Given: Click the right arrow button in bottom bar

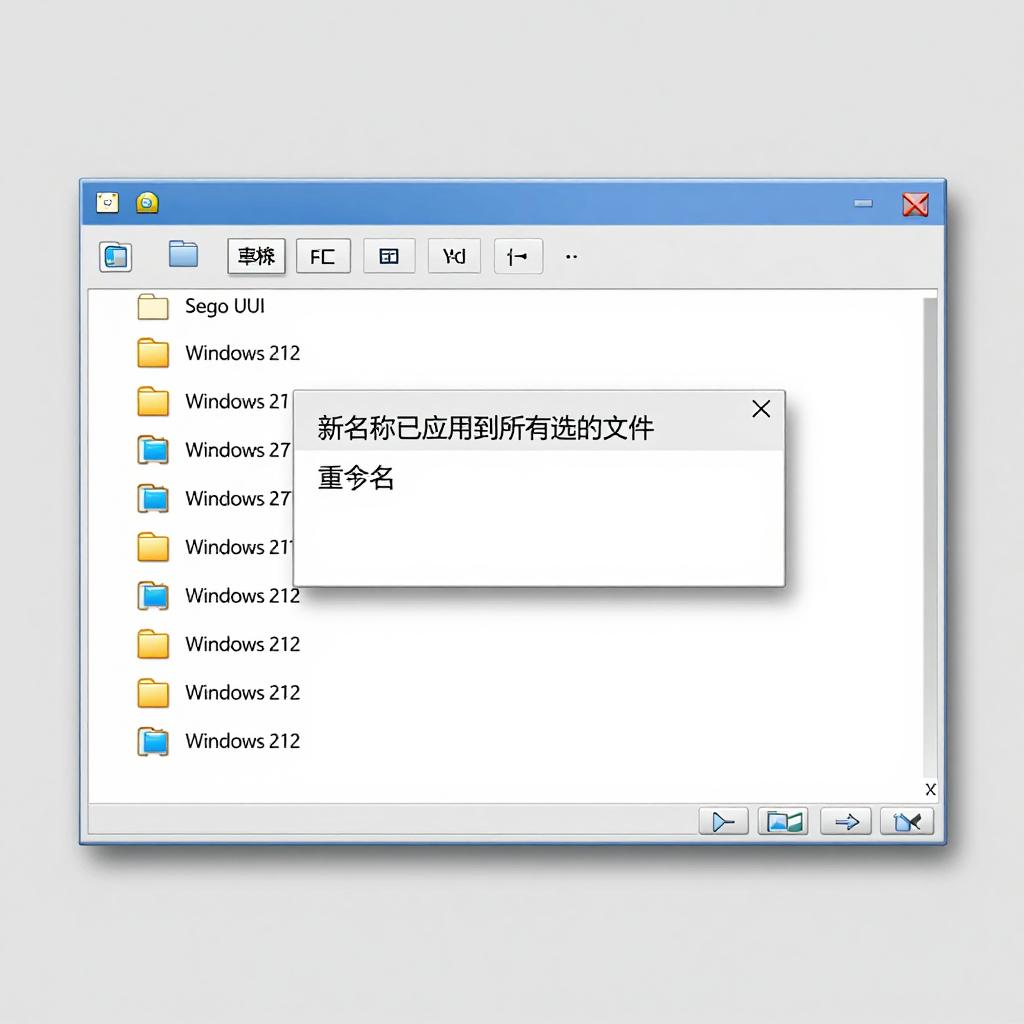Looking at the screenshot, I should click(846, 822).
